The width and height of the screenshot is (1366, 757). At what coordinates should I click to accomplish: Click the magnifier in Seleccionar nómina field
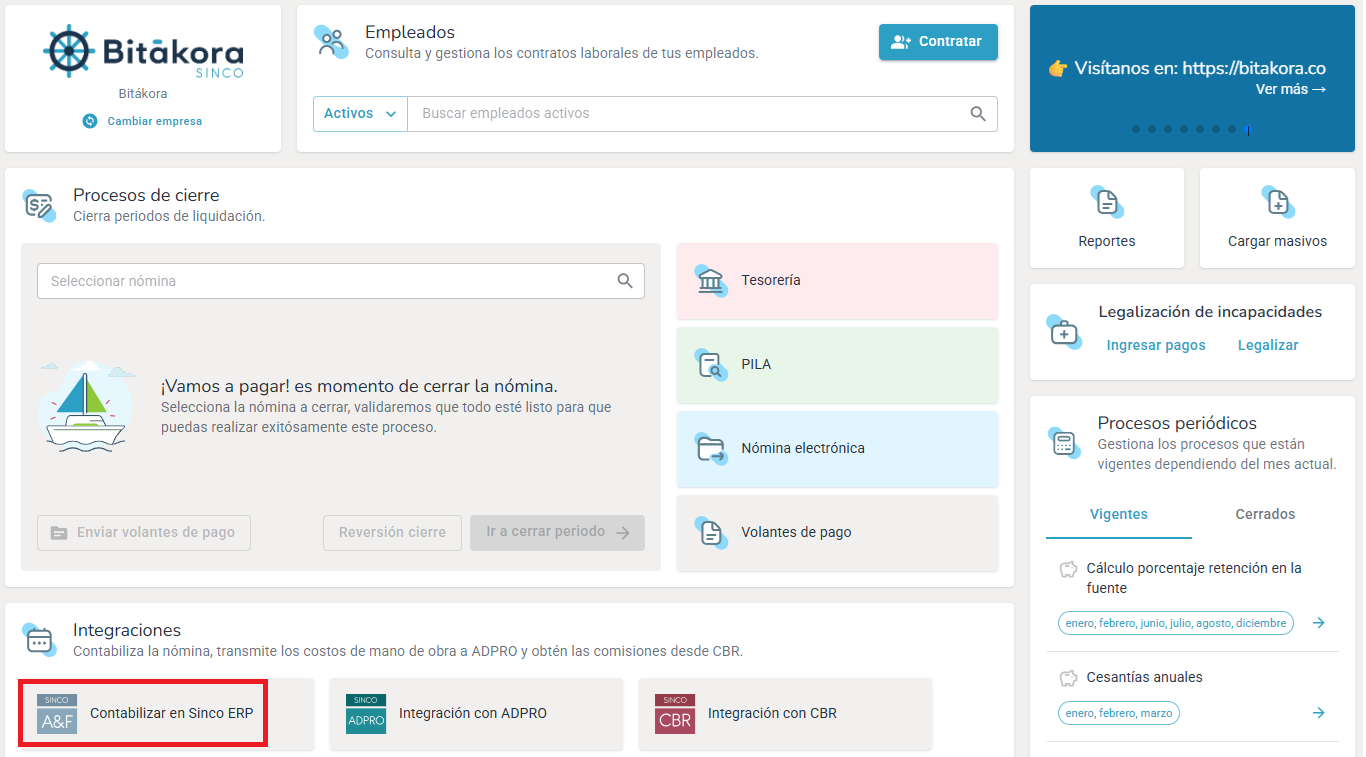coord(625,281)
